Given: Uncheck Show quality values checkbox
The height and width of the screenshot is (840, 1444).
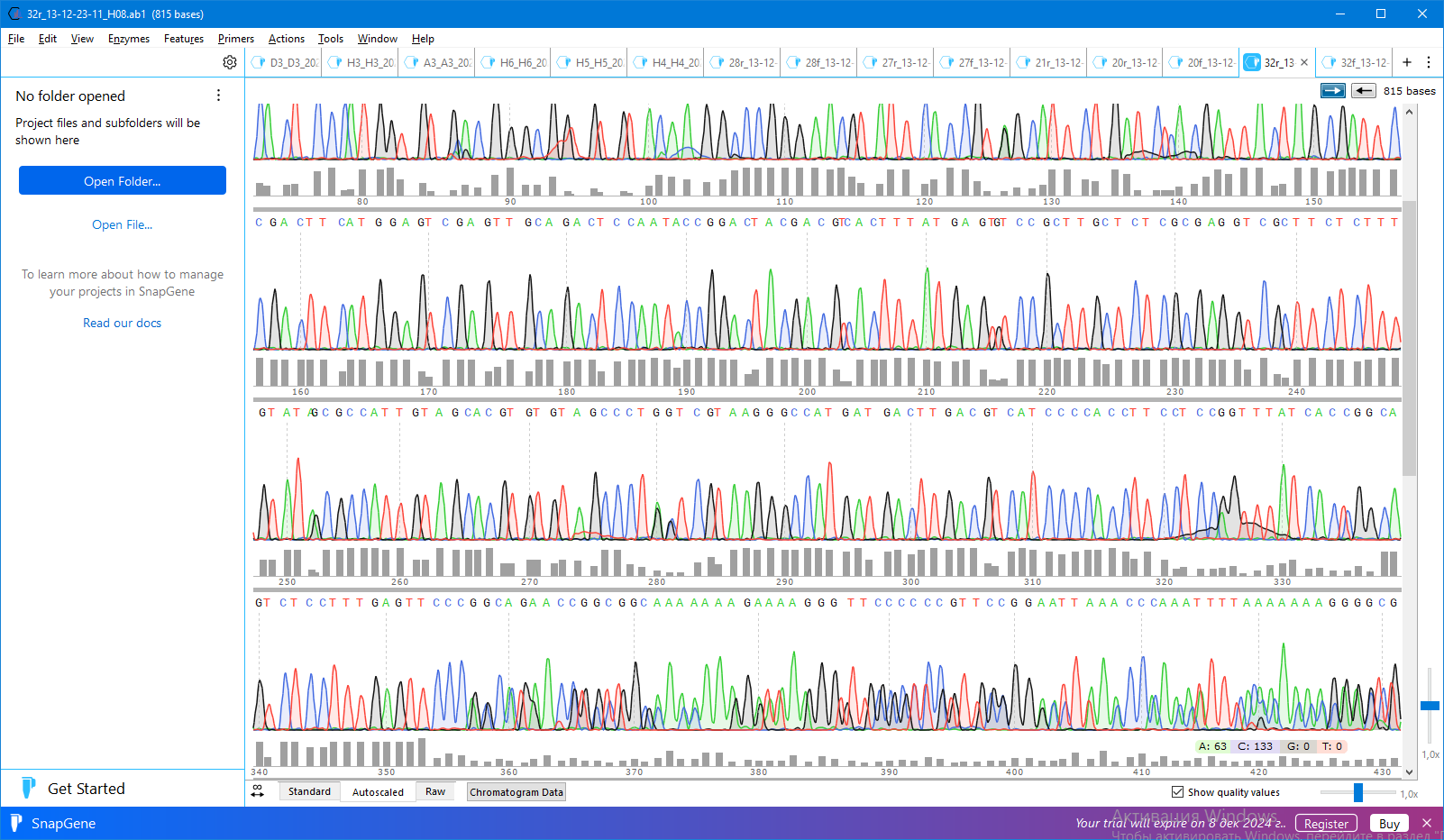Looking at the screenshot, I should (1177, 792).
